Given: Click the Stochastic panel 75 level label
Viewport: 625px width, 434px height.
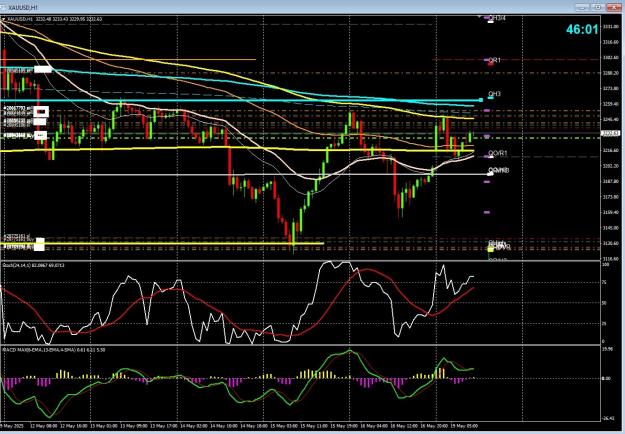Looking at the screenshot, I should click(604, 282).
